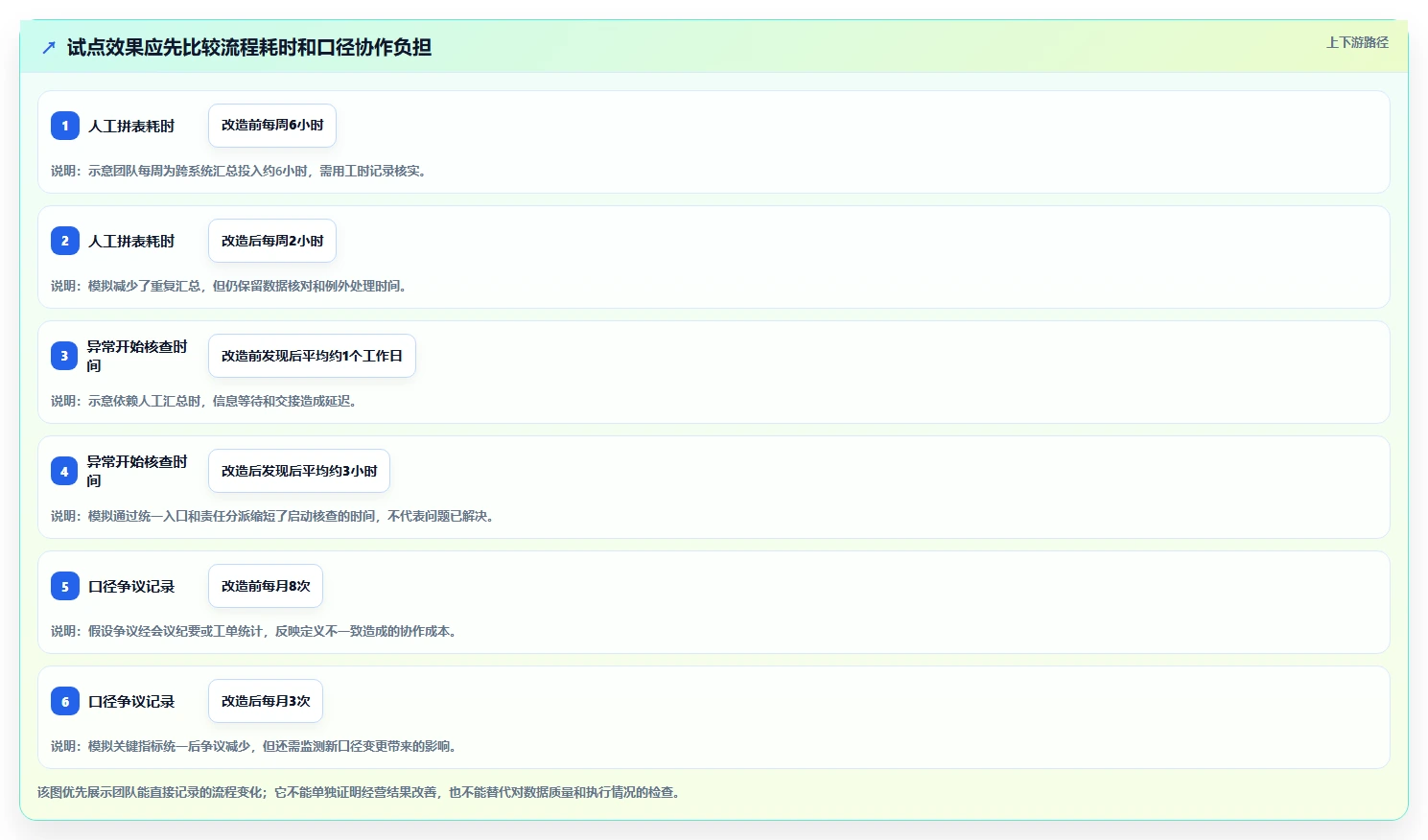Screen dimensions: 1428x840
Task: Select number badge 3
Action: point(64,356)
